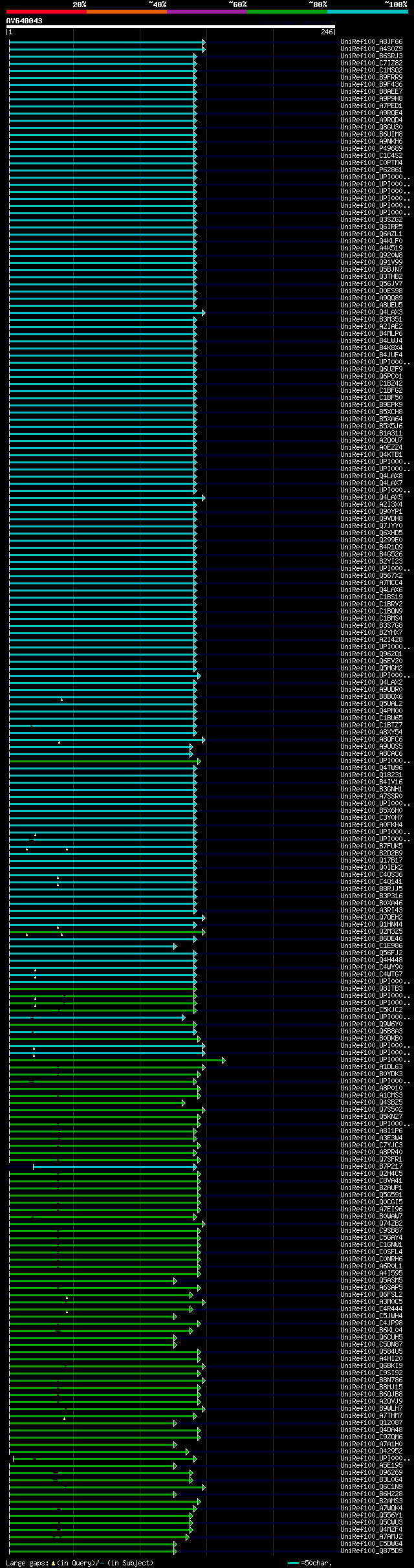Choose UniRef100_C4Q141 label

[371, 882]
